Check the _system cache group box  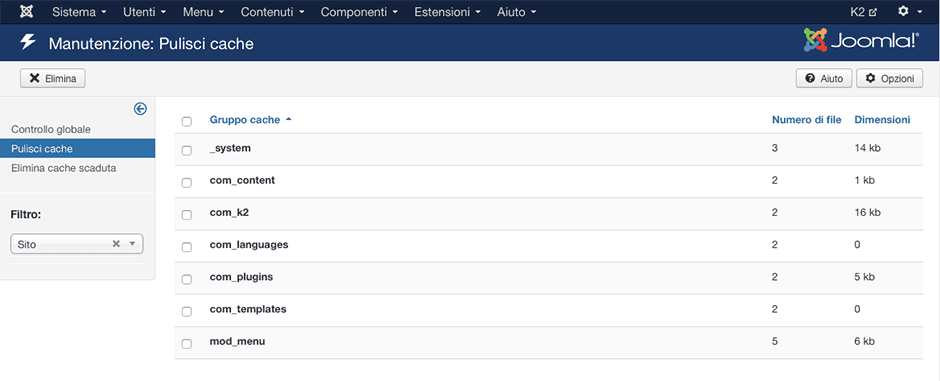(186, 150)
